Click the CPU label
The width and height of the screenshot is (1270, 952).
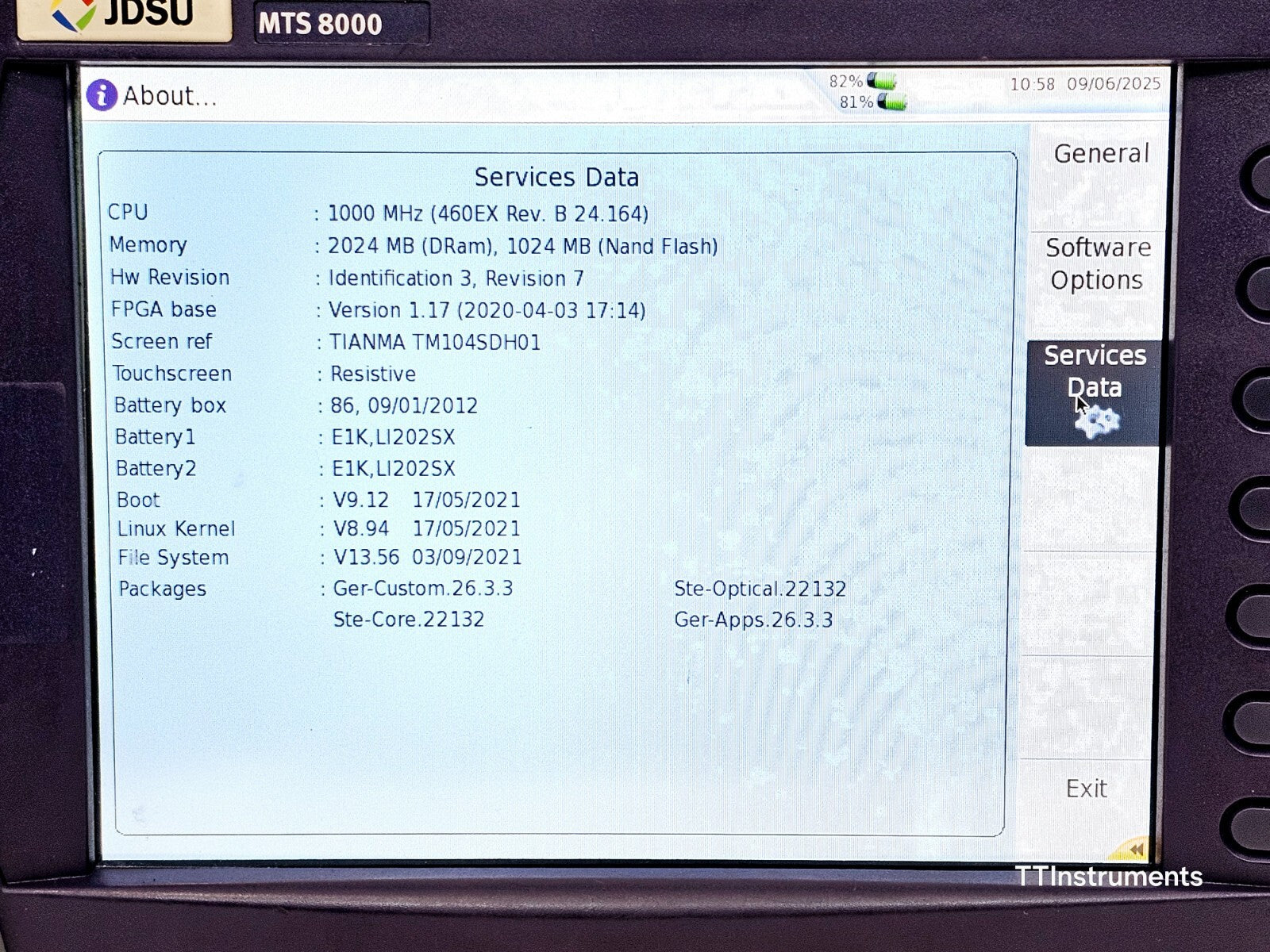(x=128, y=213)
